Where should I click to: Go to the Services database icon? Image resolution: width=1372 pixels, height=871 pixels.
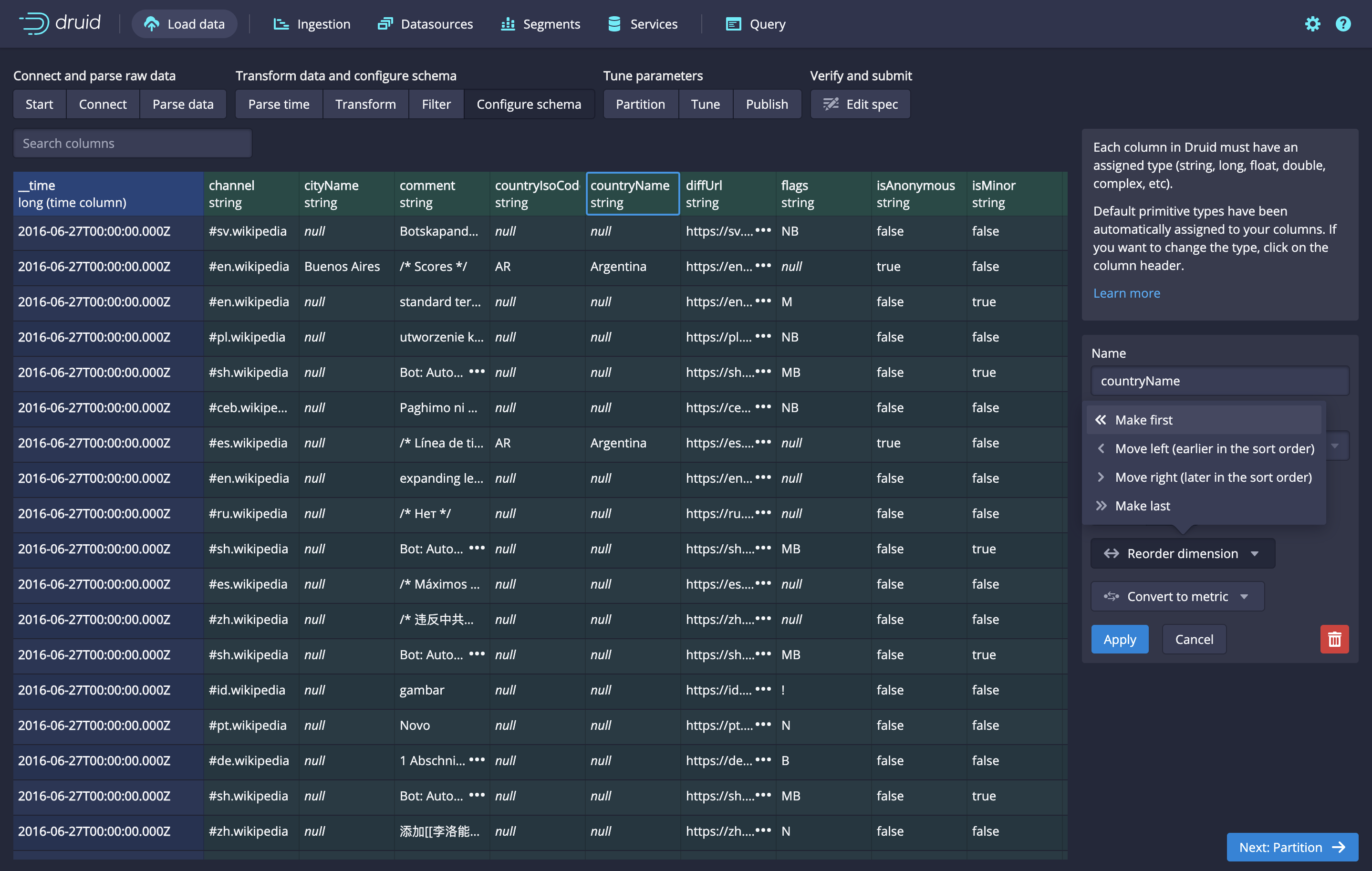(614, 24)
